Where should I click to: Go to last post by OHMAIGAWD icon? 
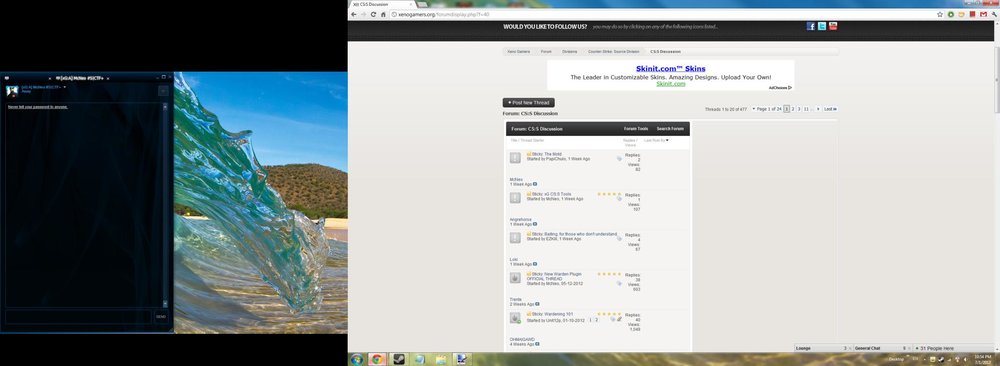(x=537, y=344)
